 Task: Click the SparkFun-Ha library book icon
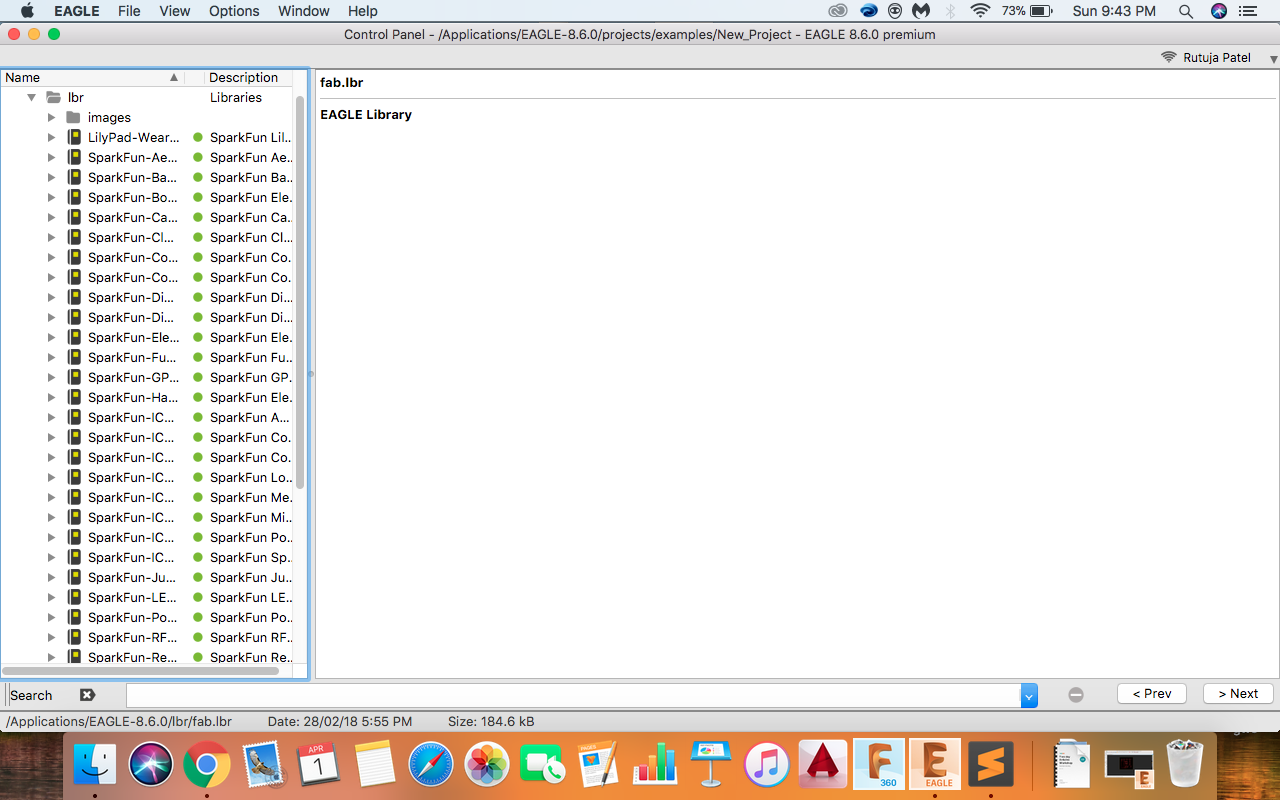coord(74,397)
